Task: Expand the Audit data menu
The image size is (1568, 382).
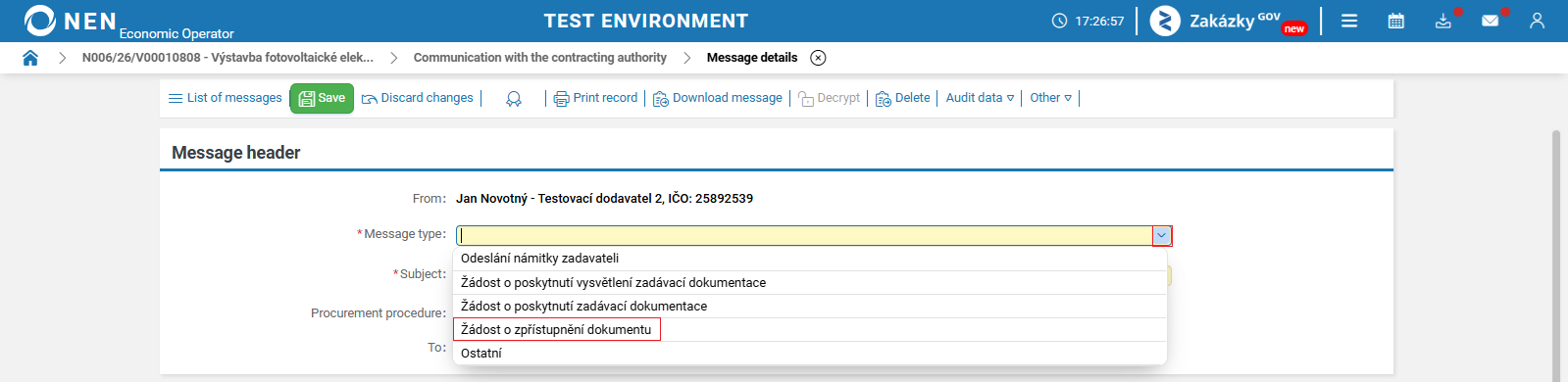Action: coord(980,98)
